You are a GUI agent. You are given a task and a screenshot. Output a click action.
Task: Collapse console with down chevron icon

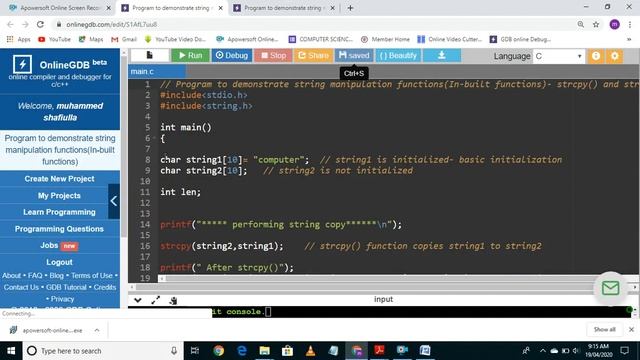tap(138, 300)
